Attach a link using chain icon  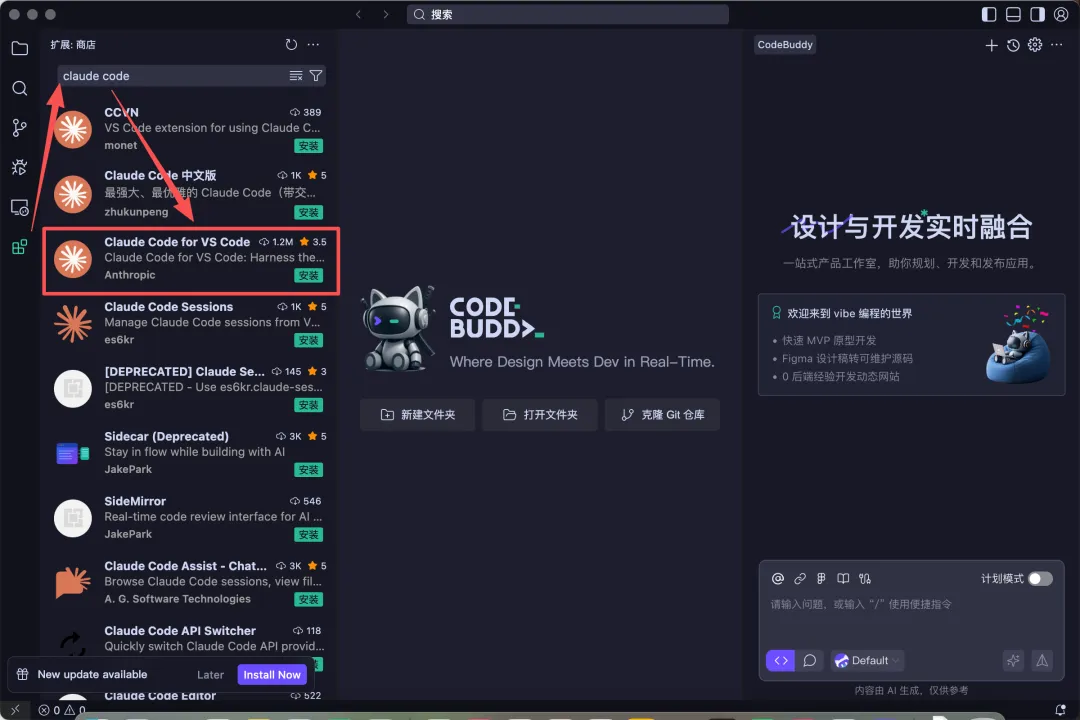[x=800, y=579]
